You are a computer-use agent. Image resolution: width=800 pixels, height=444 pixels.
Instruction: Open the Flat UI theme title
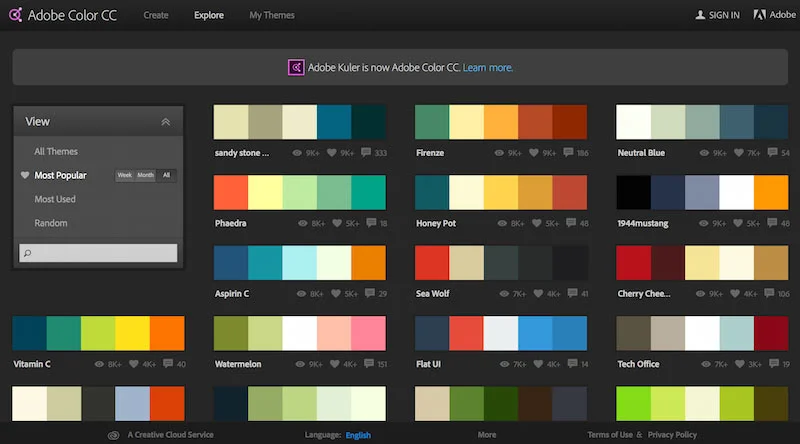coord(428,364)
